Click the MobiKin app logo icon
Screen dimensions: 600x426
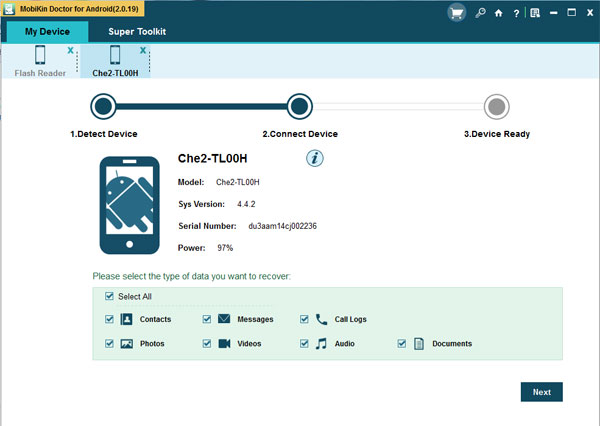pyautogui.click(x=8, y=8)
